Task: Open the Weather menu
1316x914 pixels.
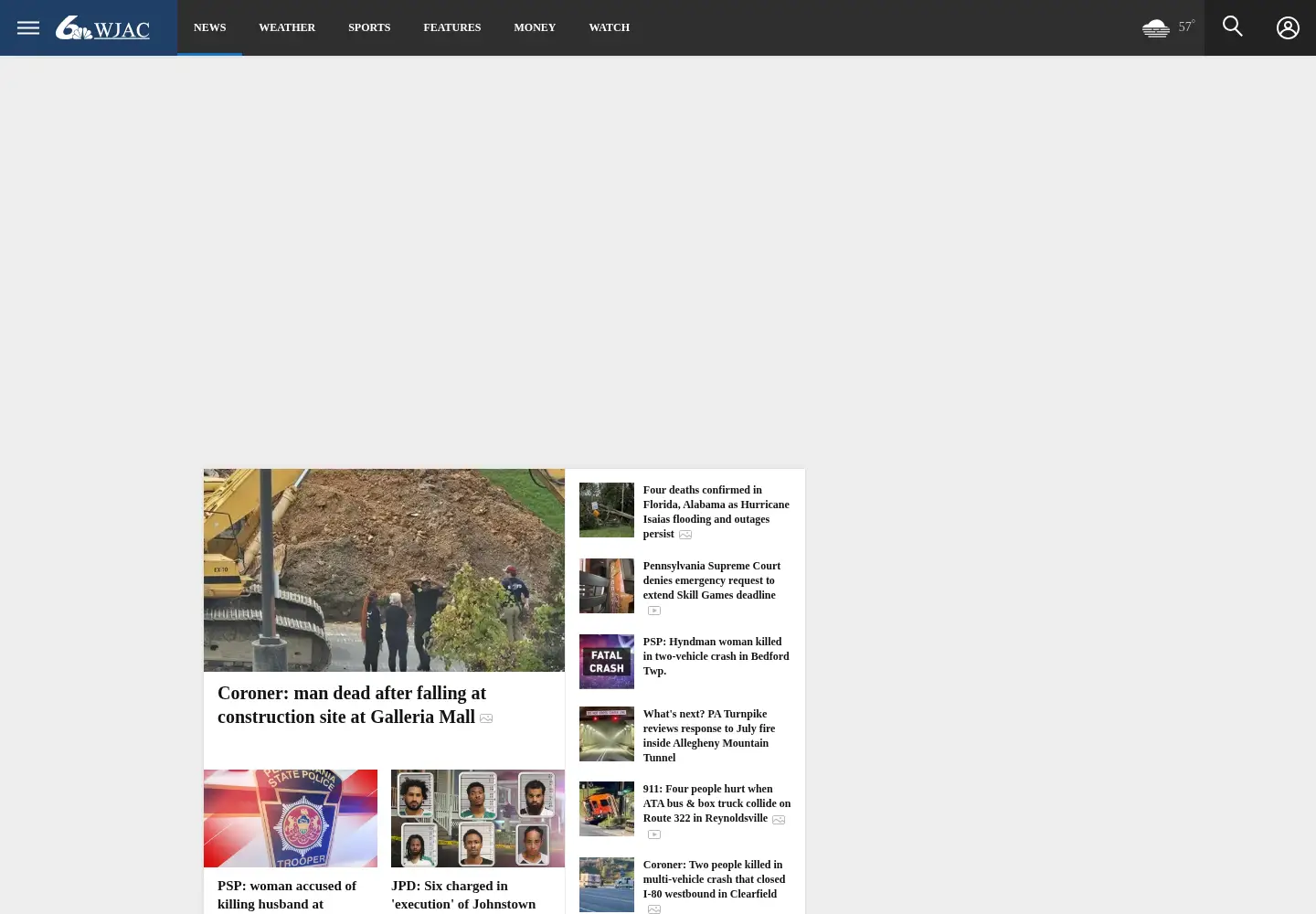Action: pyautogui.click(x=287, y=27)
